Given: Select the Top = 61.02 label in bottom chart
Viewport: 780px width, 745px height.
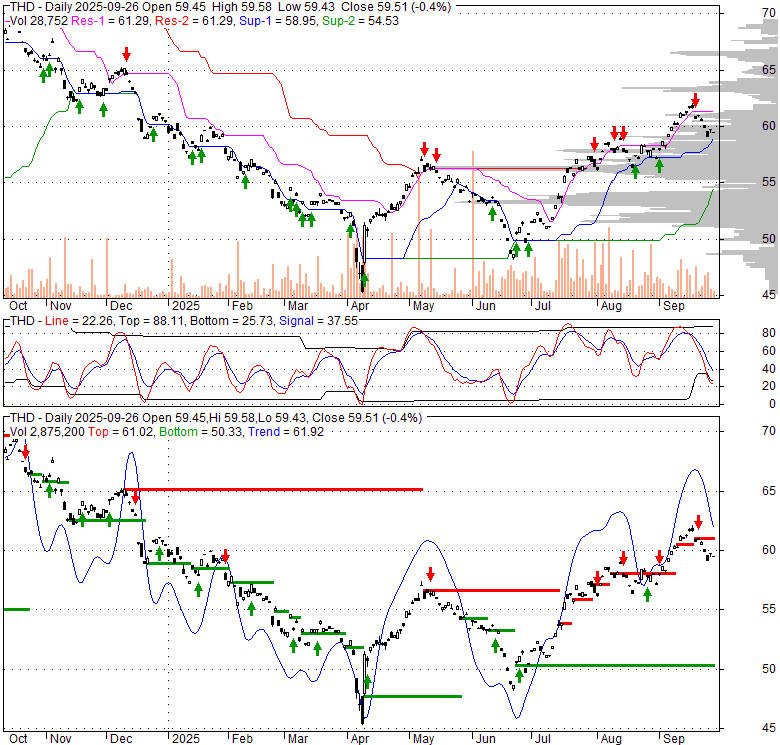Looking at the screenshot, I should [120, 432].
